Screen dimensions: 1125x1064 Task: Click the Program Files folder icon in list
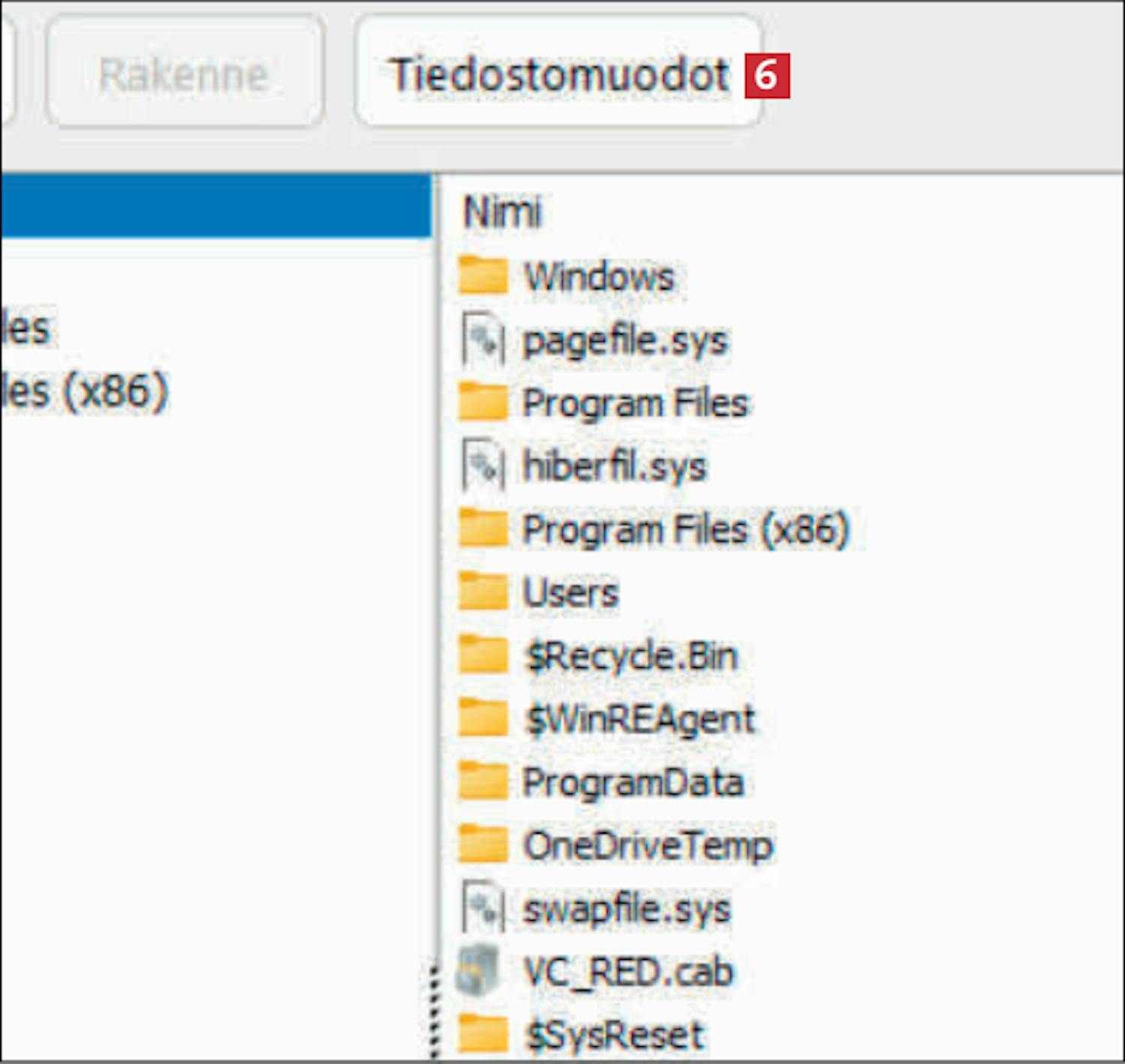pos(483,400)
